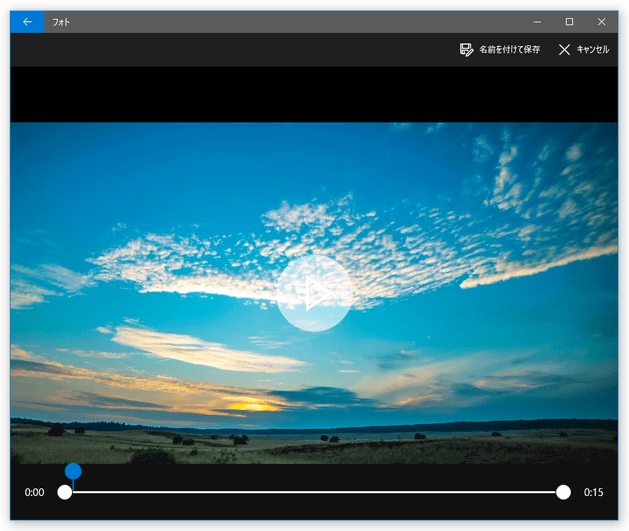Viewport: 629px width, 531px height.
Task: Click the trim end handle at 0:15
Action: [563, 492]
